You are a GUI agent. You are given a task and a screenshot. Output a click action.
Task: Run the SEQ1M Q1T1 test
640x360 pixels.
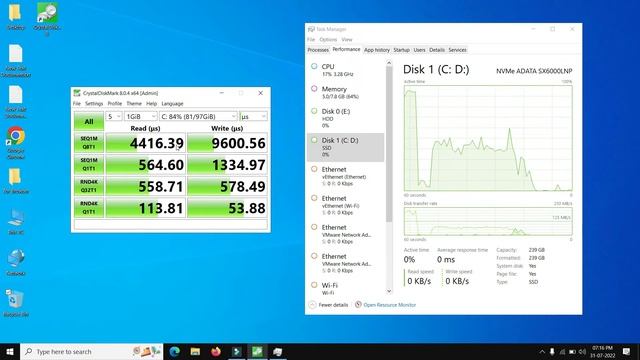coord(89,164)
